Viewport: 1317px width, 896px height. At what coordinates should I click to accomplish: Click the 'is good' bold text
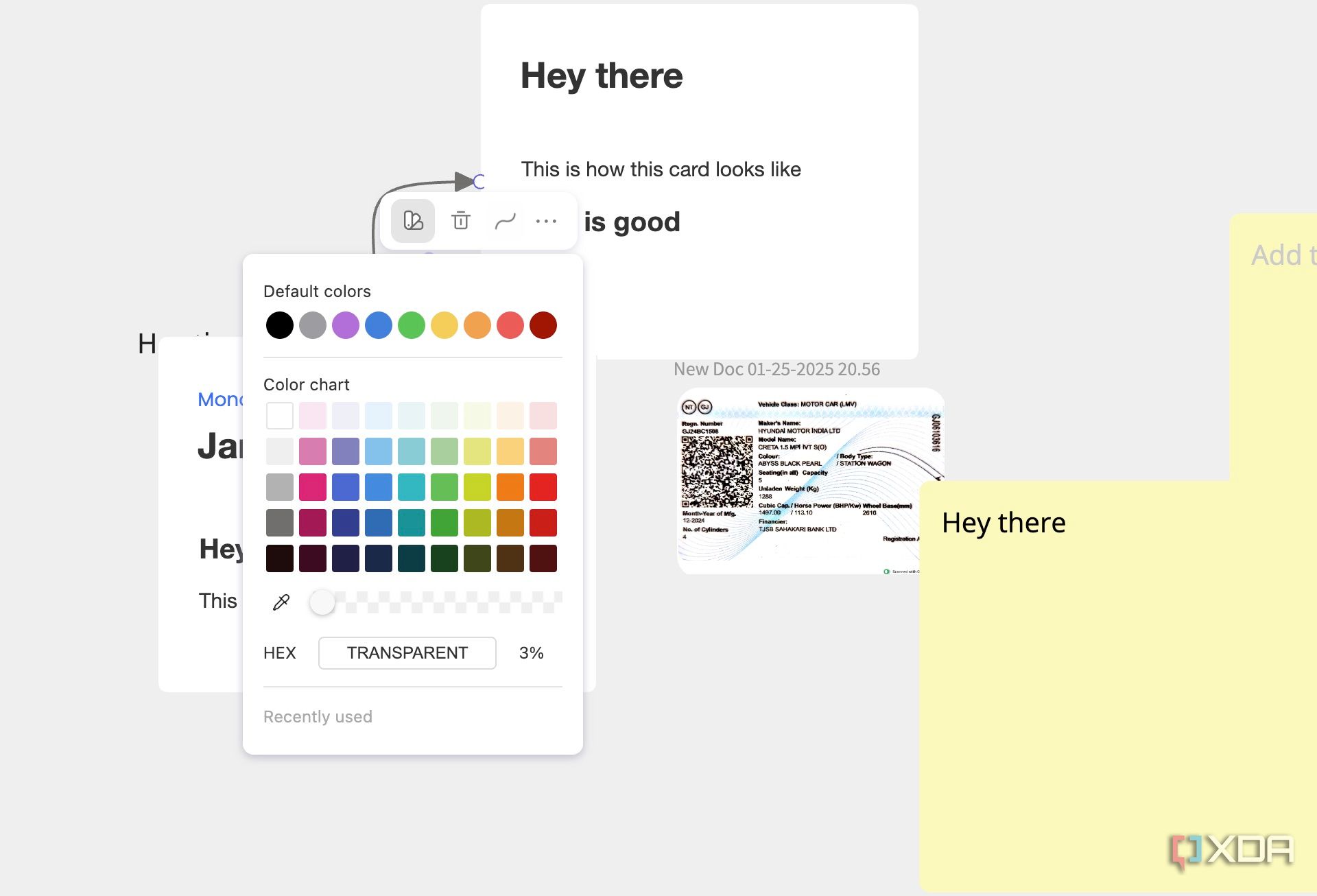[632, 222]
